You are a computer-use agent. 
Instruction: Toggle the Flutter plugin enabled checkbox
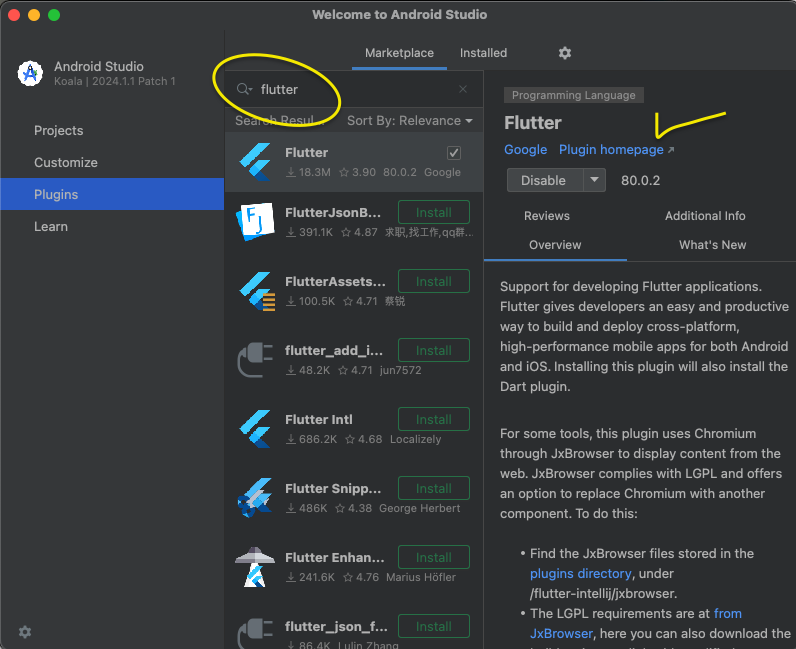pyautogui.click(x=453, y=153)
